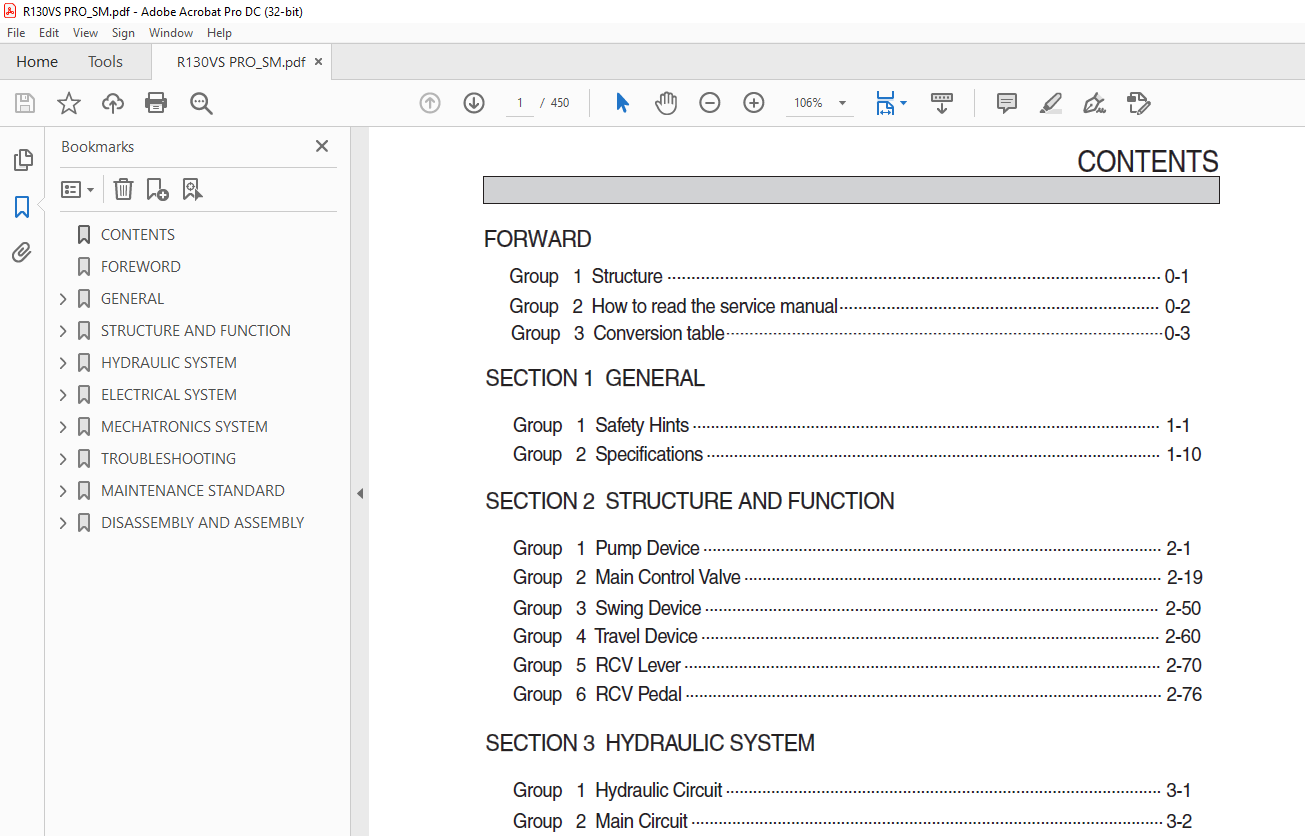This screenshot has height=836, width=1305.
Task: Expand MECHATRONICS SYSTEM bookmark
Action: 63,427
